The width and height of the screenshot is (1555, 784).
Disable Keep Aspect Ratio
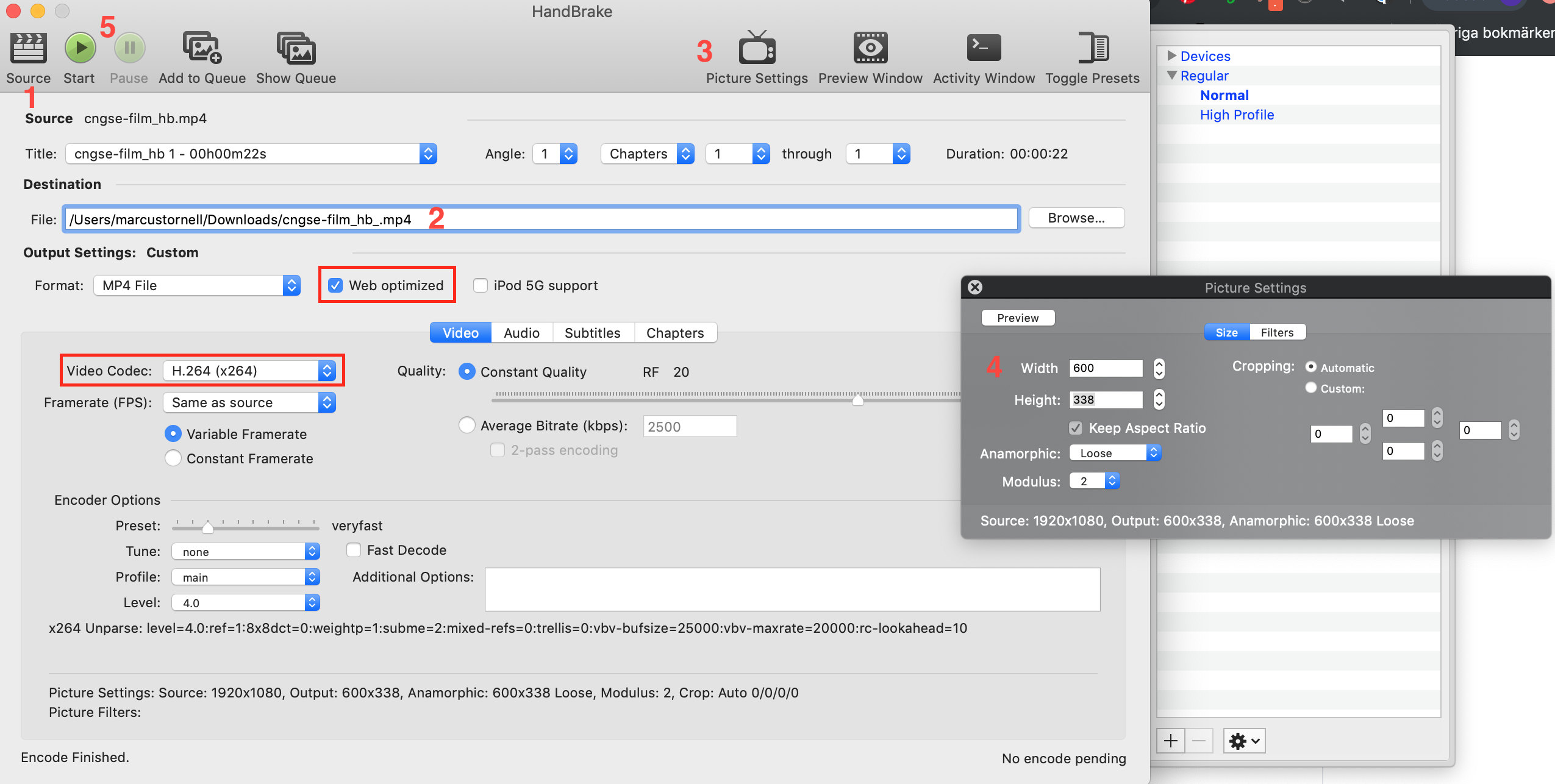click(x=1077, y=428)
